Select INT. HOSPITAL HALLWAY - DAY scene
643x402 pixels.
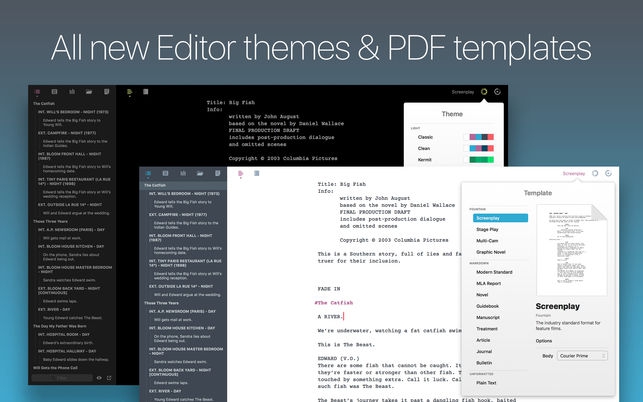click(x=67, y=351)
